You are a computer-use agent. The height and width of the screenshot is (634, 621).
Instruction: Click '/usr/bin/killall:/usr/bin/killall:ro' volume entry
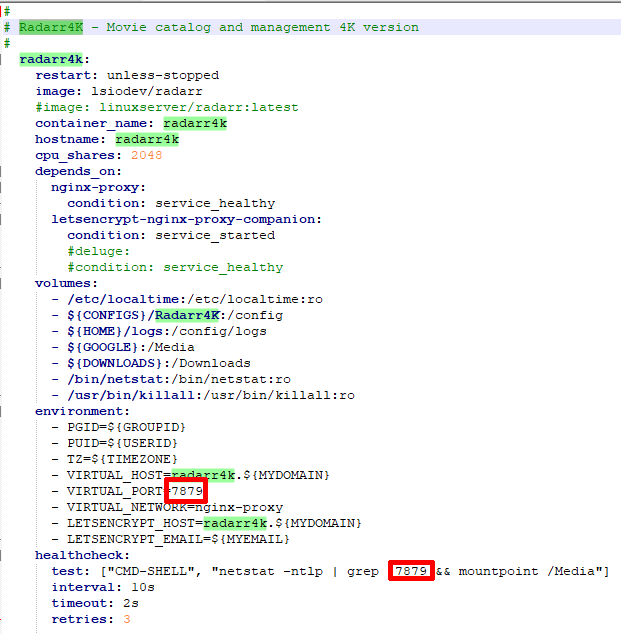[211, 395]
